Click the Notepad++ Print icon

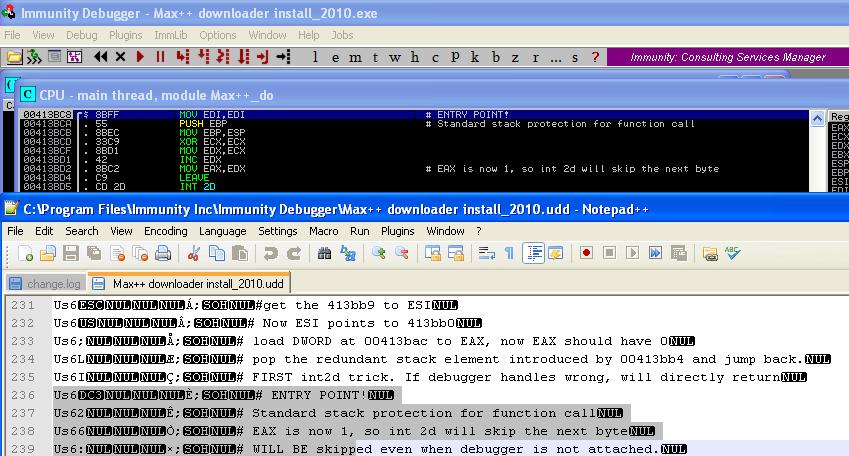point(163,253)
